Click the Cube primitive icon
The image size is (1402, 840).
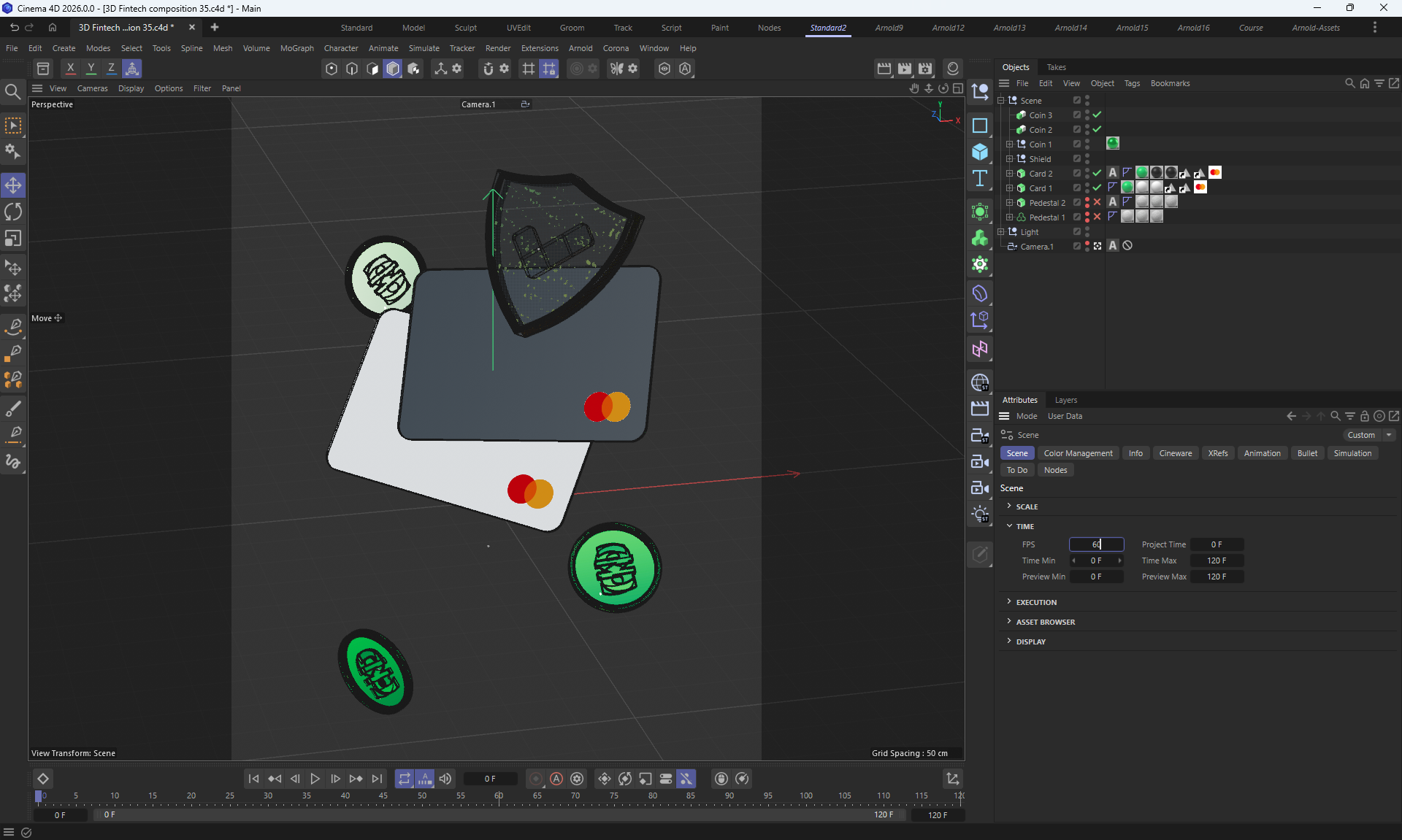pos(980,152)
